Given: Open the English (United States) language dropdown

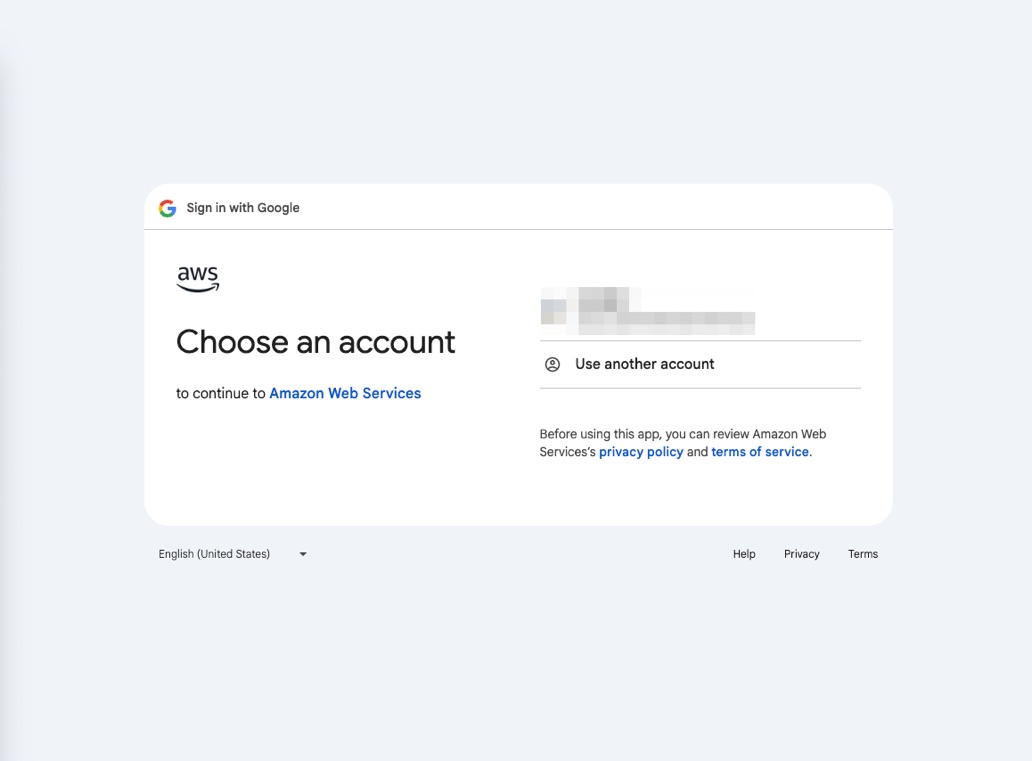Looking at the screenshot, I should coord(215,554).
